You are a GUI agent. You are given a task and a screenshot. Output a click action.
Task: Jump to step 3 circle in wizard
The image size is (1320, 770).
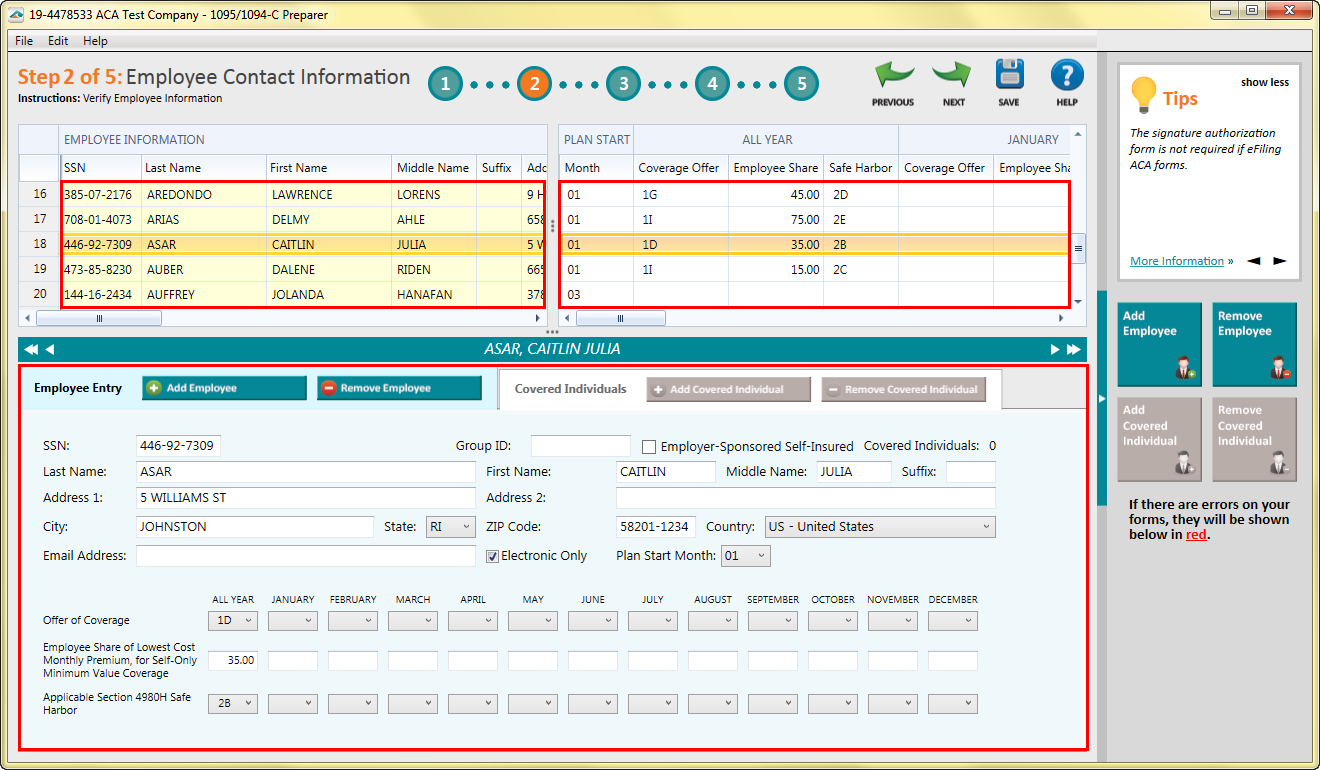[x=623, y=84]
